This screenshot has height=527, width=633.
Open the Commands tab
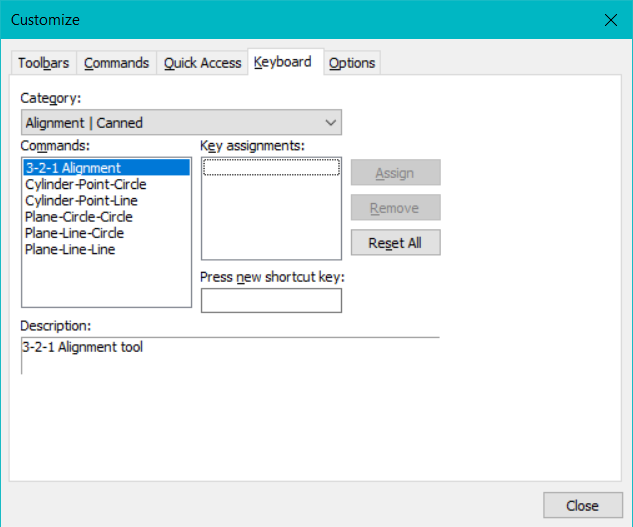coord(116,63)
